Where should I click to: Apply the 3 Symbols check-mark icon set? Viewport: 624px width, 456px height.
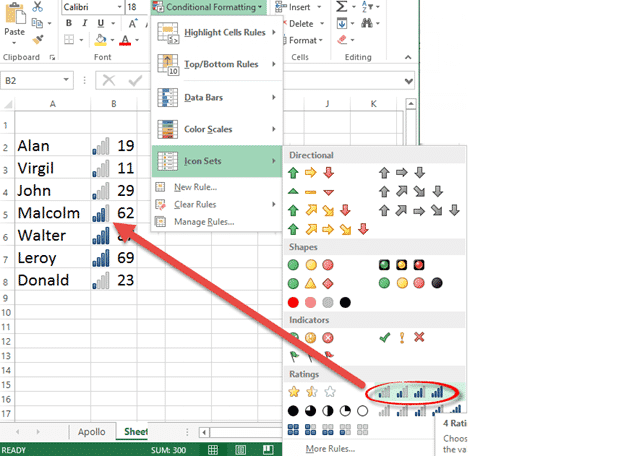(400, 337)
